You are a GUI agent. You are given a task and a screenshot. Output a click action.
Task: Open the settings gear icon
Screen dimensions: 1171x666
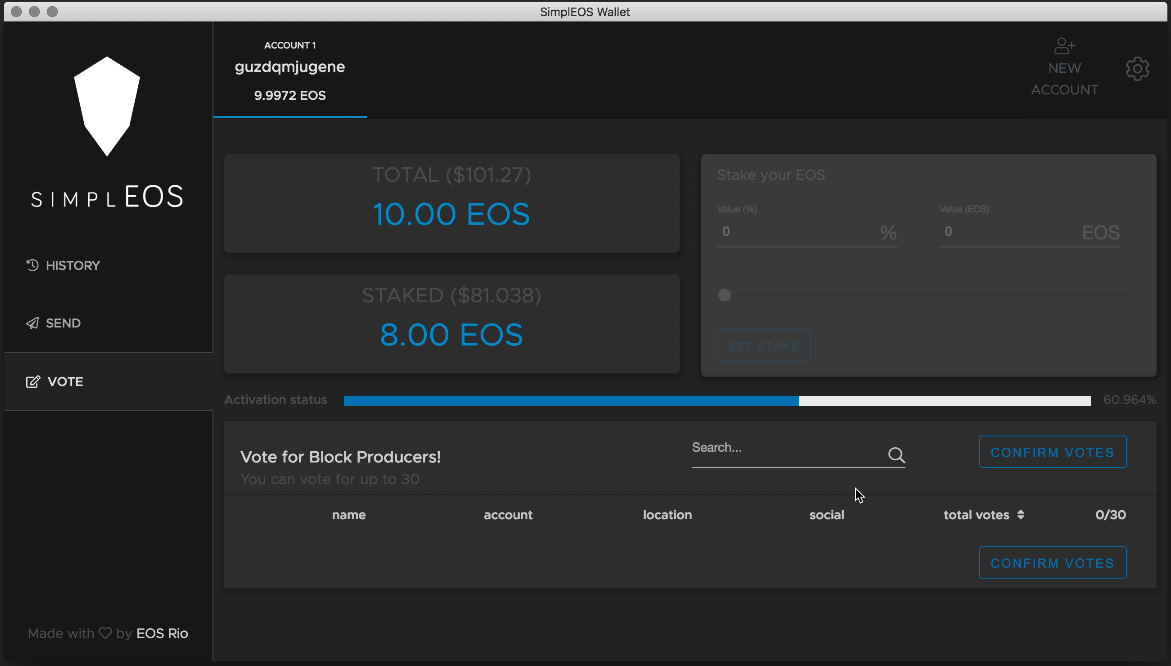click(1137, 69)
